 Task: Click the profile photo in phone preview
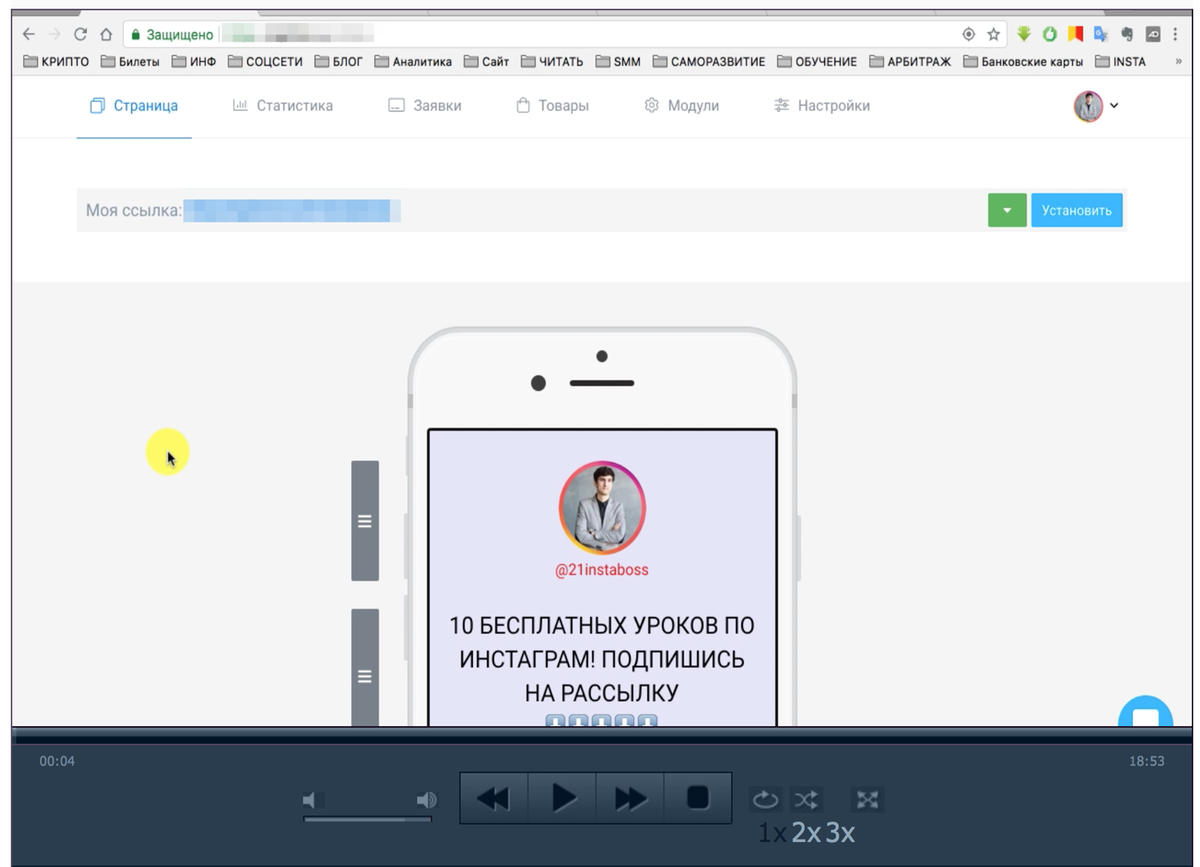602,508
